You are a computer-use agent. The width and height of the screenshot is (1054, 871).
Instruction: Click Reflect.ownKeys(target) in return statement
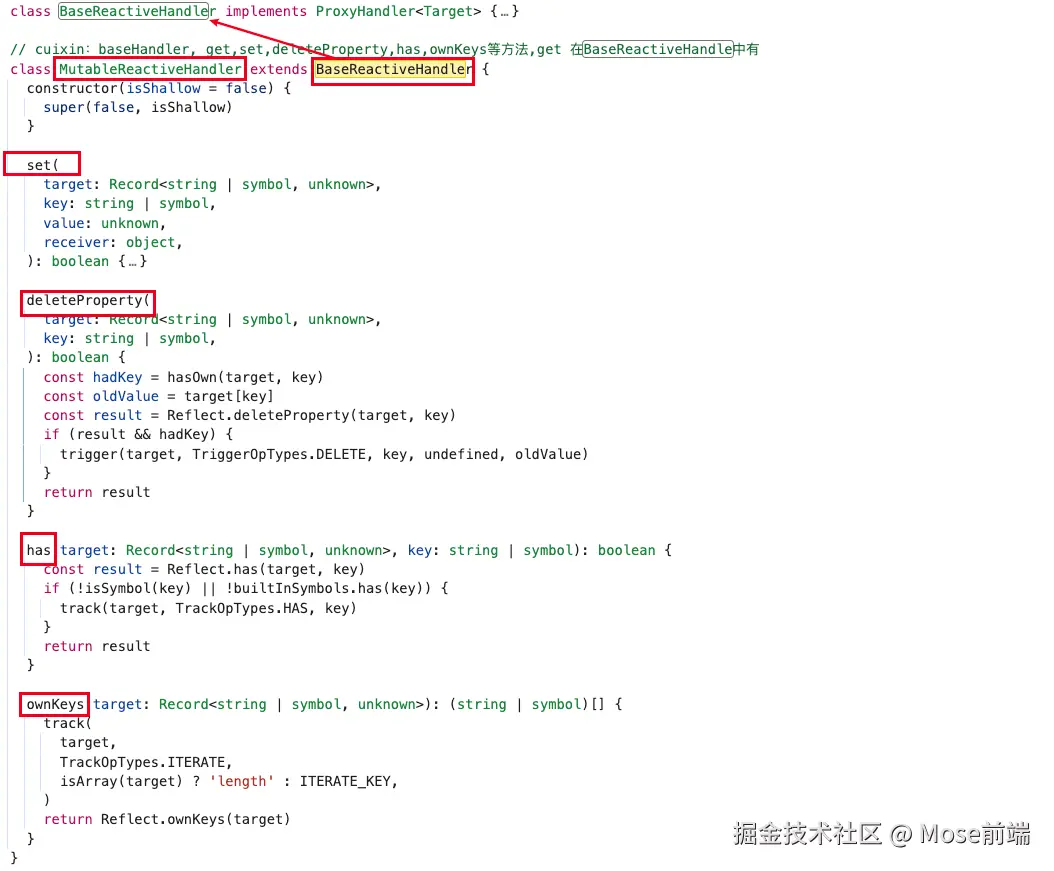click(x=196, y=820)
